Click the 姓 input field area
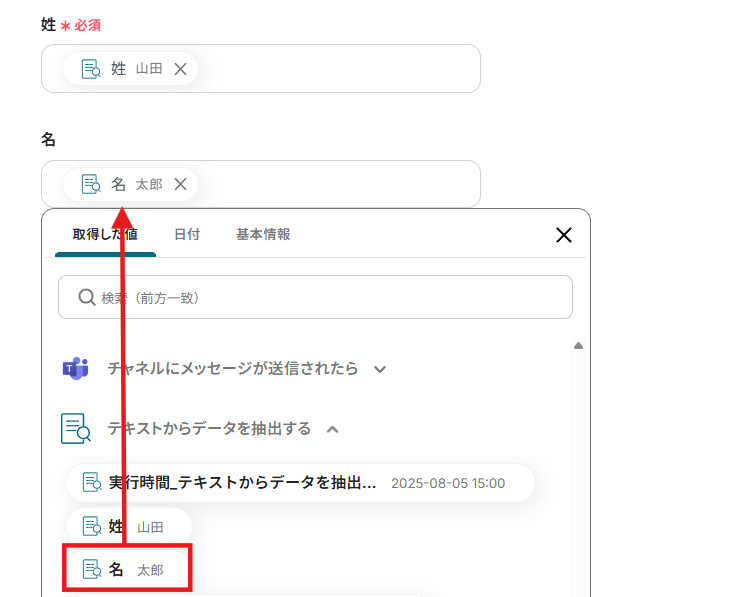 pyautogui.click(x=260, y=69)
